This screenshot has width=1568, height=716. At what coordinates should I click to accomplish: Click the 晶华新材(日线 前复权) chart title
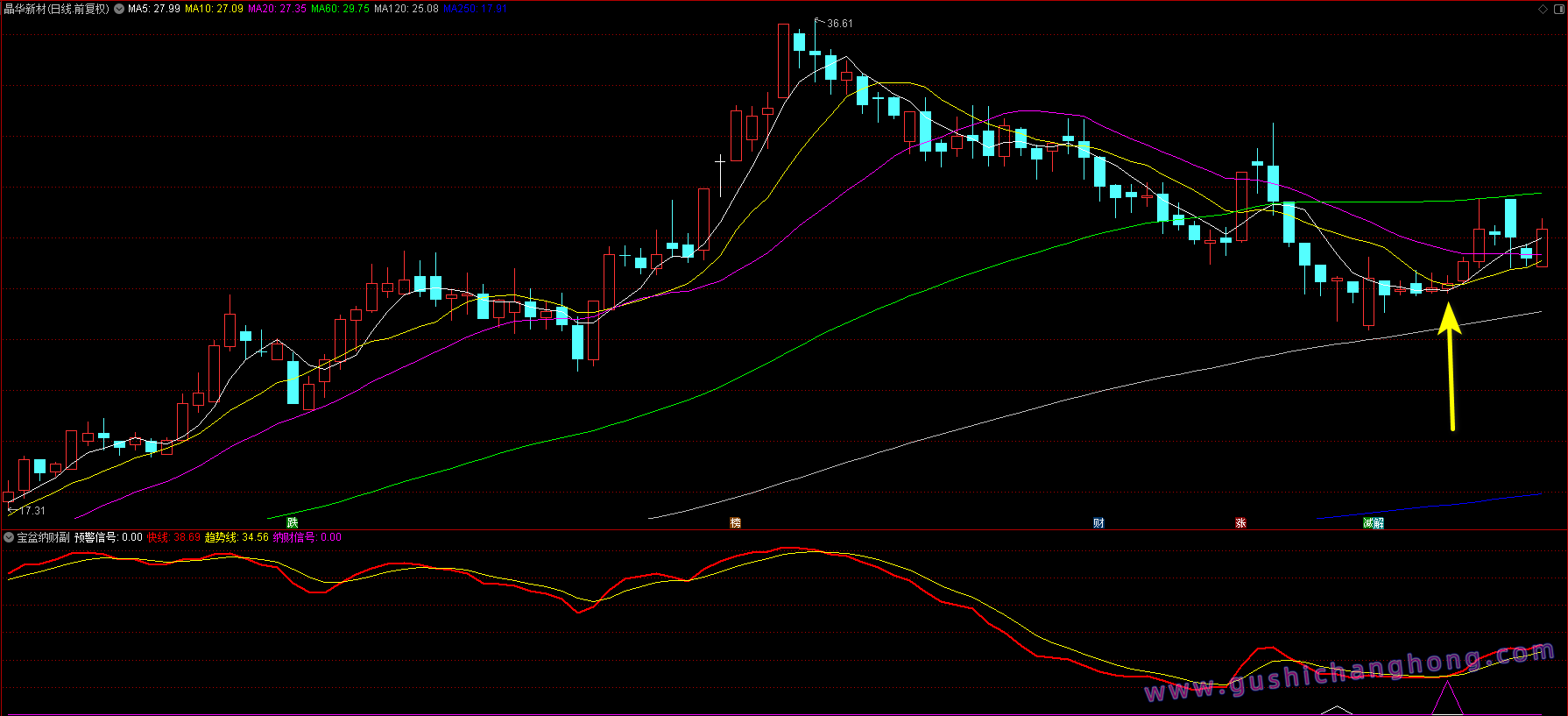point(57,9)
